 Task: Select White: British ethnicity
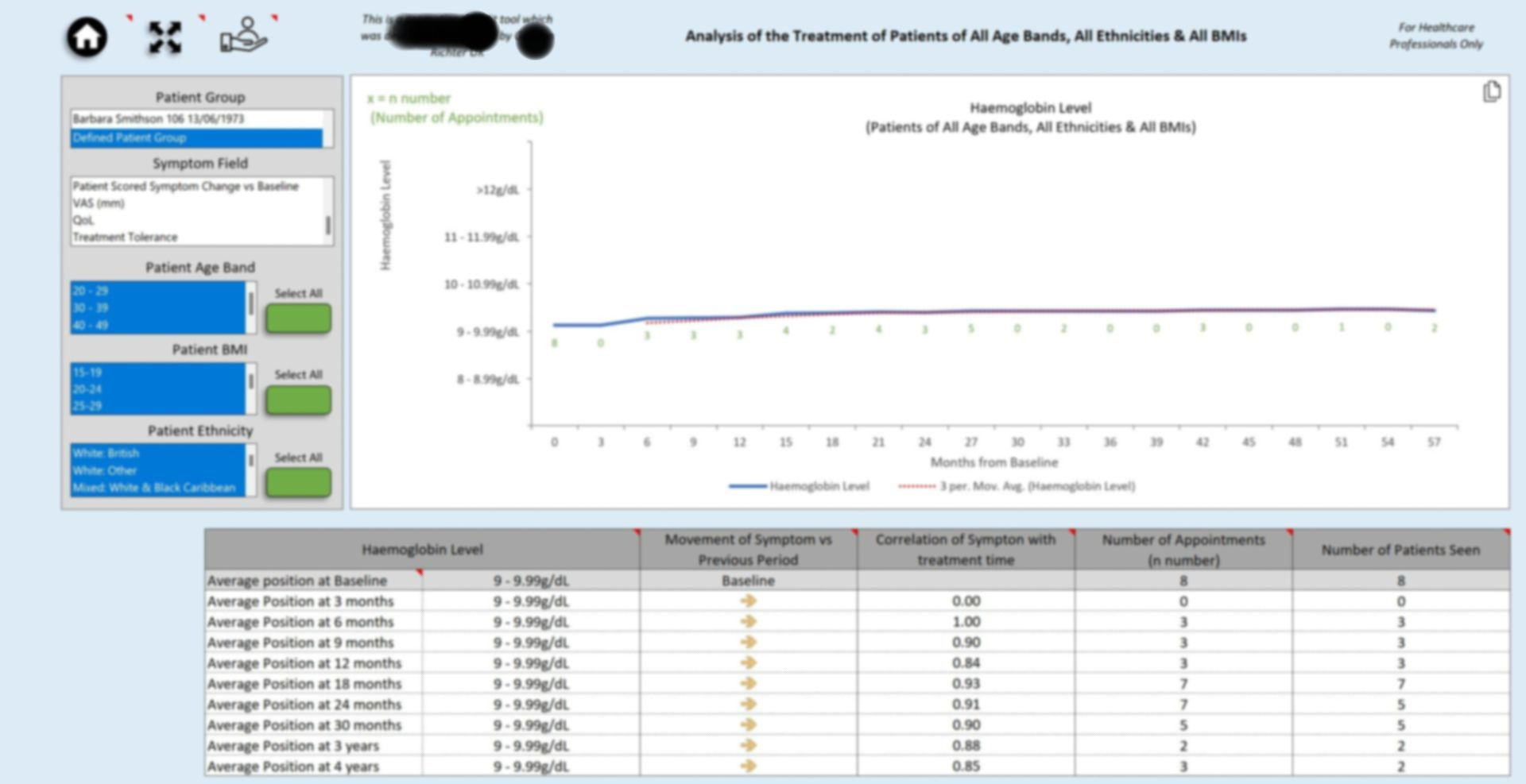coord(158,454)
